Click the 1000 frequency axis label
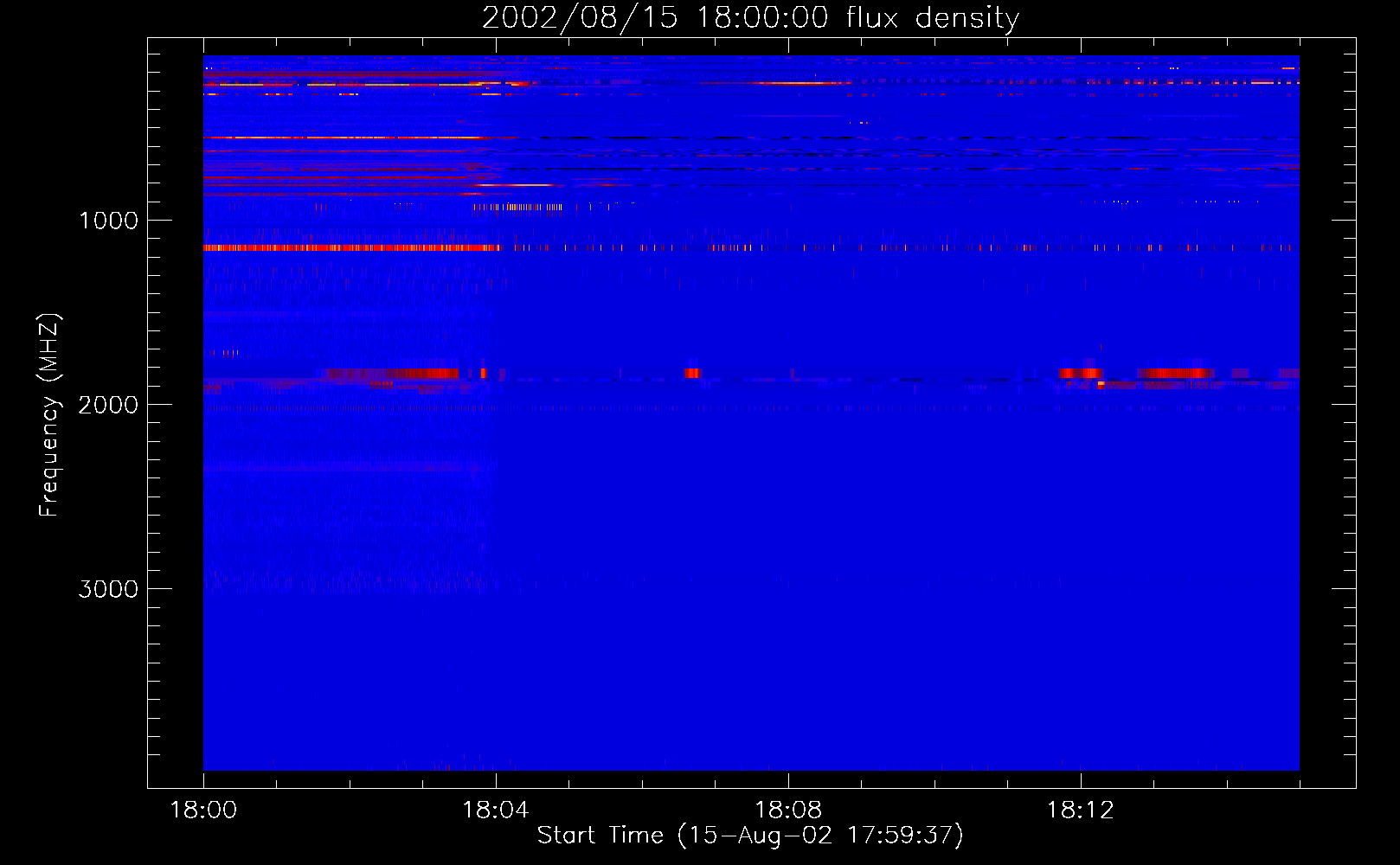Screen dimensions: 1400x865 [x=109, y=221]
